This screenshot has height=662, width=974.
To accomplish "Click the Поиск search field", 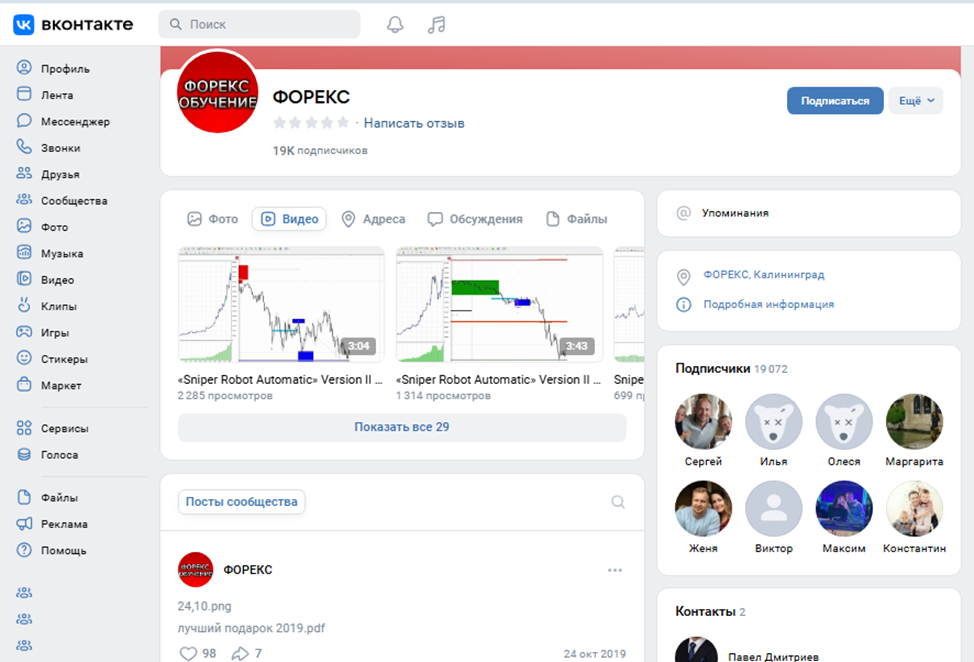I will (x=260, y=24).
